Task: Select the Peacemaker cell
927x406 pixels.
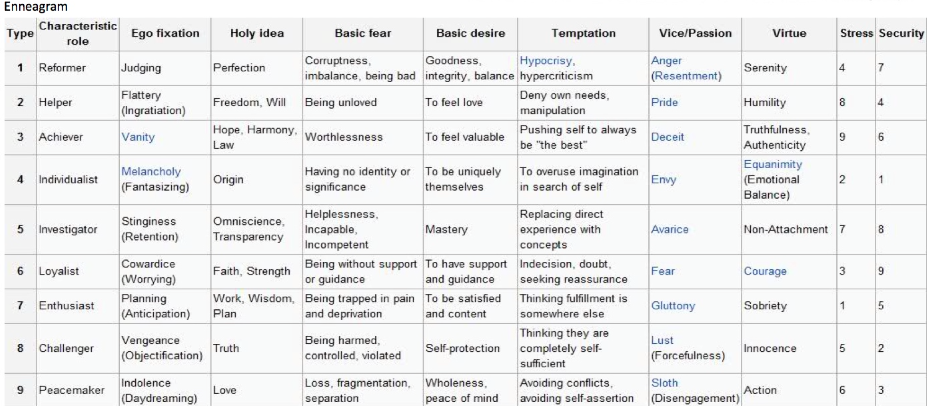Action: point(67,391)
